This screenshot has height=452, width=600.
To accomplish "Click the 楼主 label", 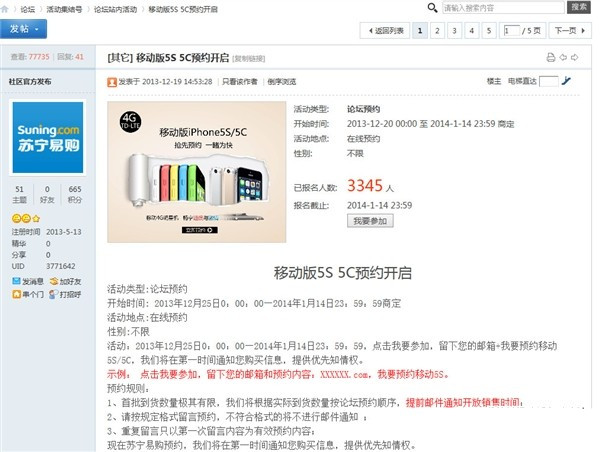I will pos(494,81).
